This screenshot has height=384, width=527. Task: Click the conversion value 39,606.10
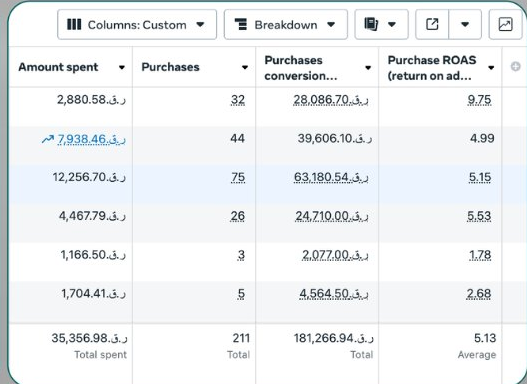(x=335, y=138)
